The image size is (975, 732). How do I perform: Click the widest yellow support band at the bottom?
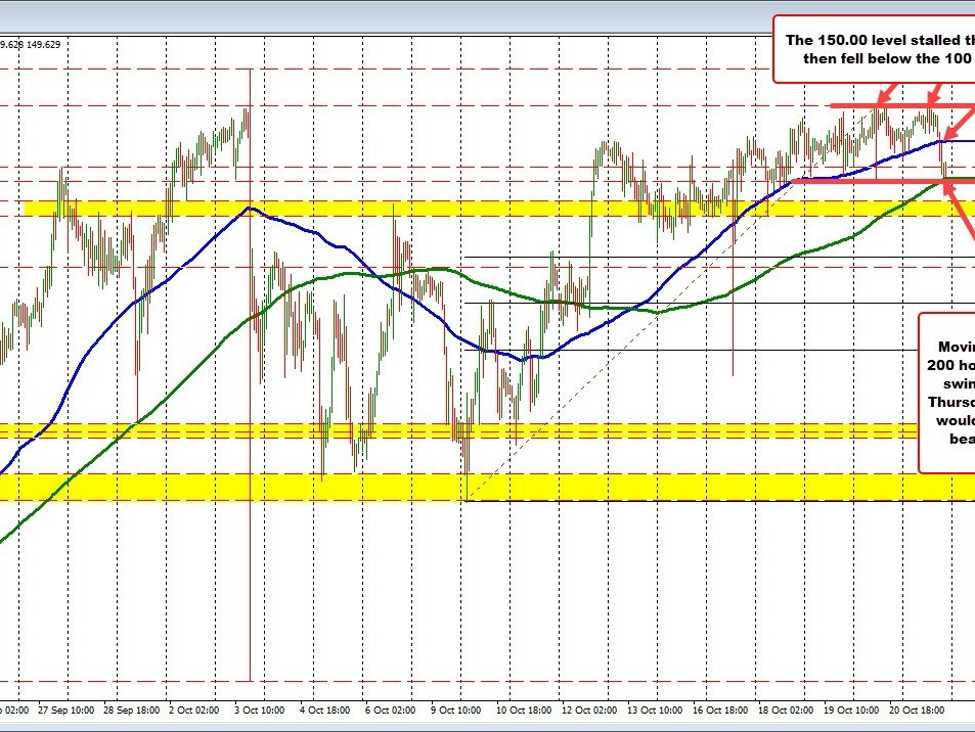[480, 487]
